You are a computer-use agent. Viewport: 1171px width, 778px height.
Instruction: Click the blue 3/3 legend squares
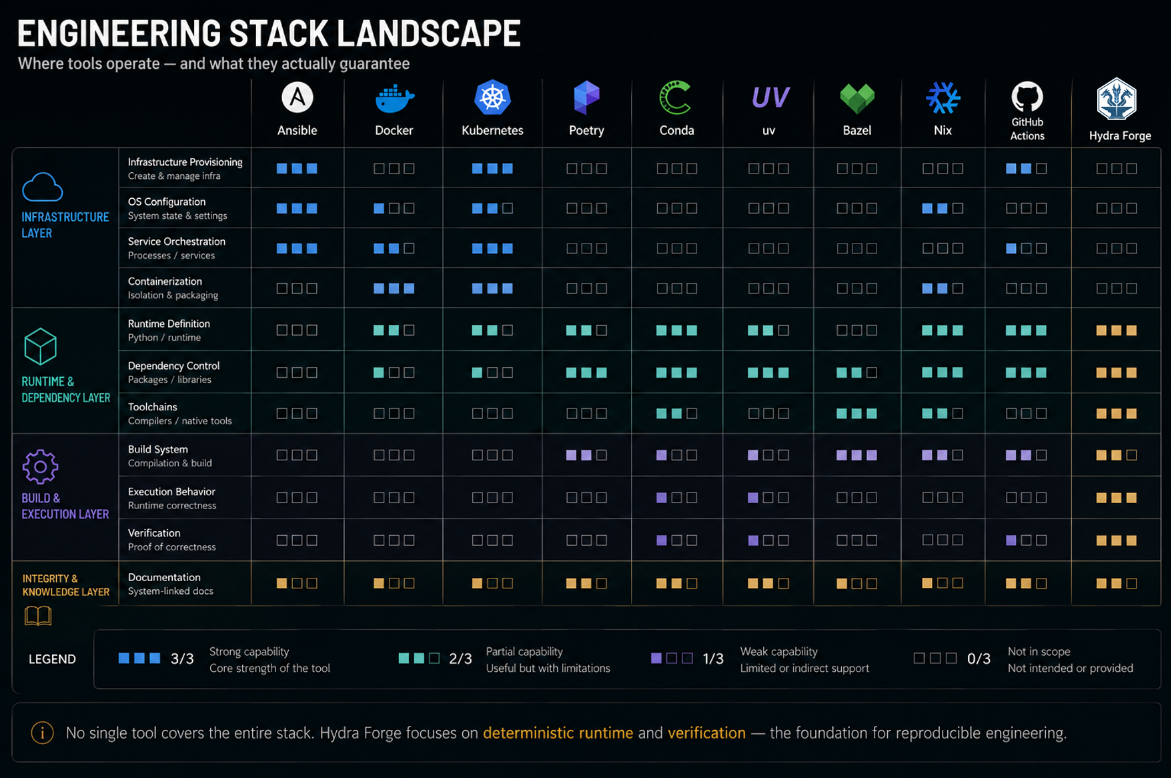pyautogui.click(x=140, y=659)
